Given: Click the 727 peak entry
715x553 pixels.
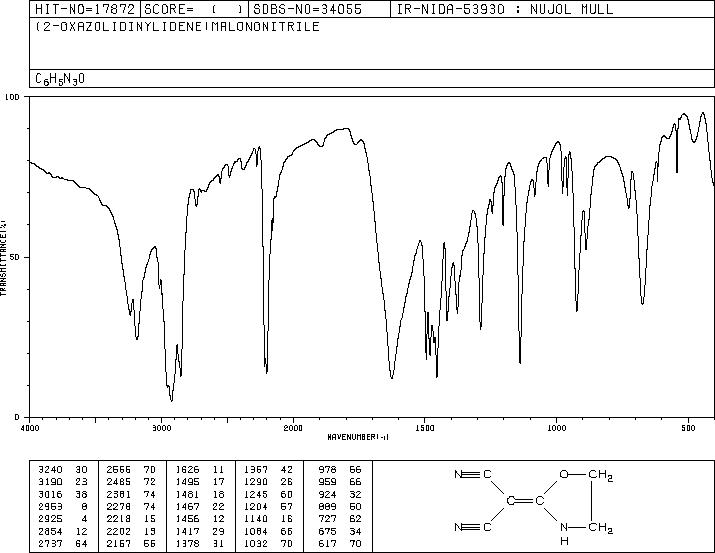Looking at the screenshot, I should coord(340,519).
